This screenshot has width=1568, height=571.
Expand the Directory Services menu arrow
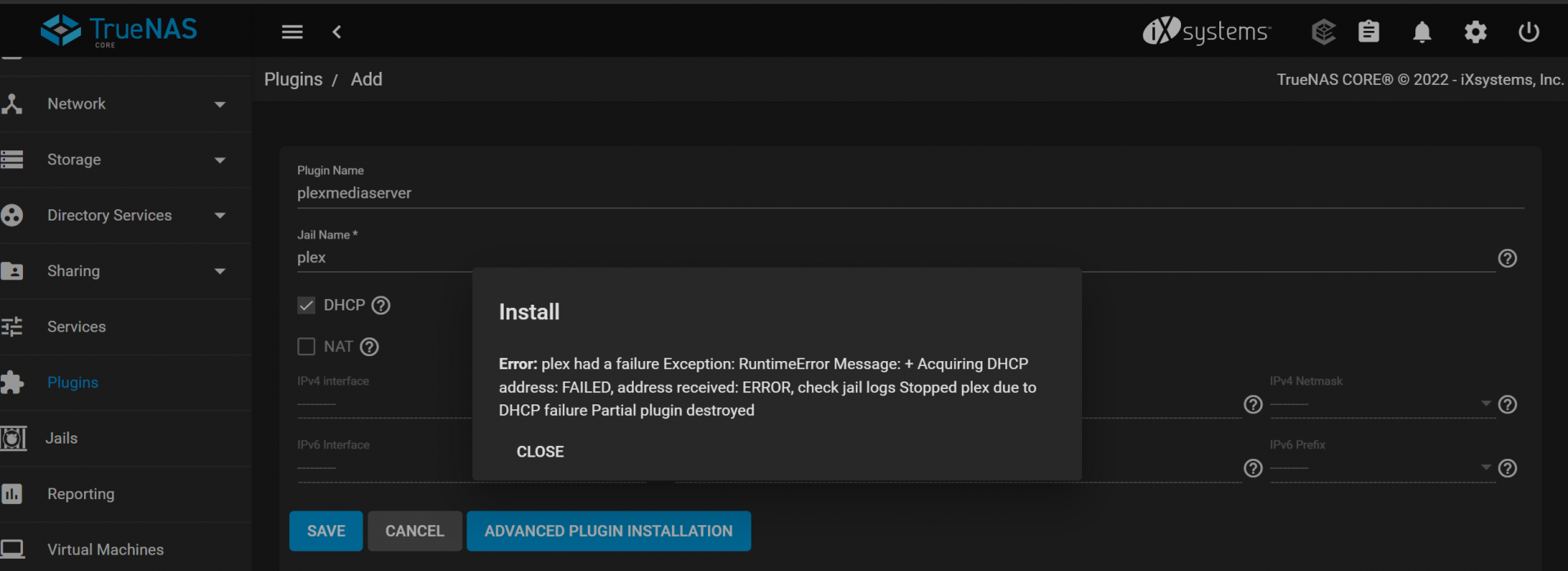[220, 216]
